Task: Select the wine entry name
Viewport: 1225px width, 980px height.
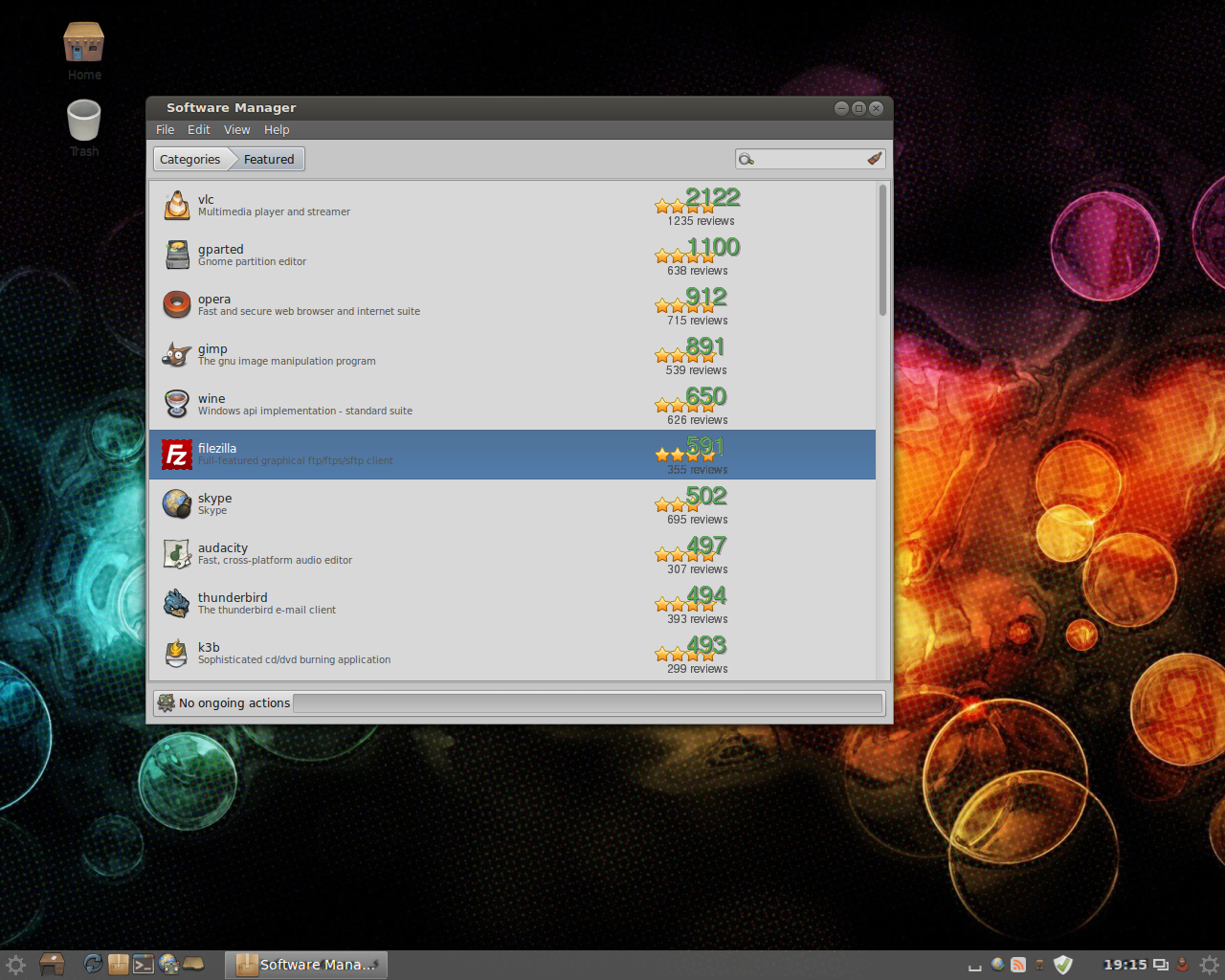Action: [x=212, y=399]
